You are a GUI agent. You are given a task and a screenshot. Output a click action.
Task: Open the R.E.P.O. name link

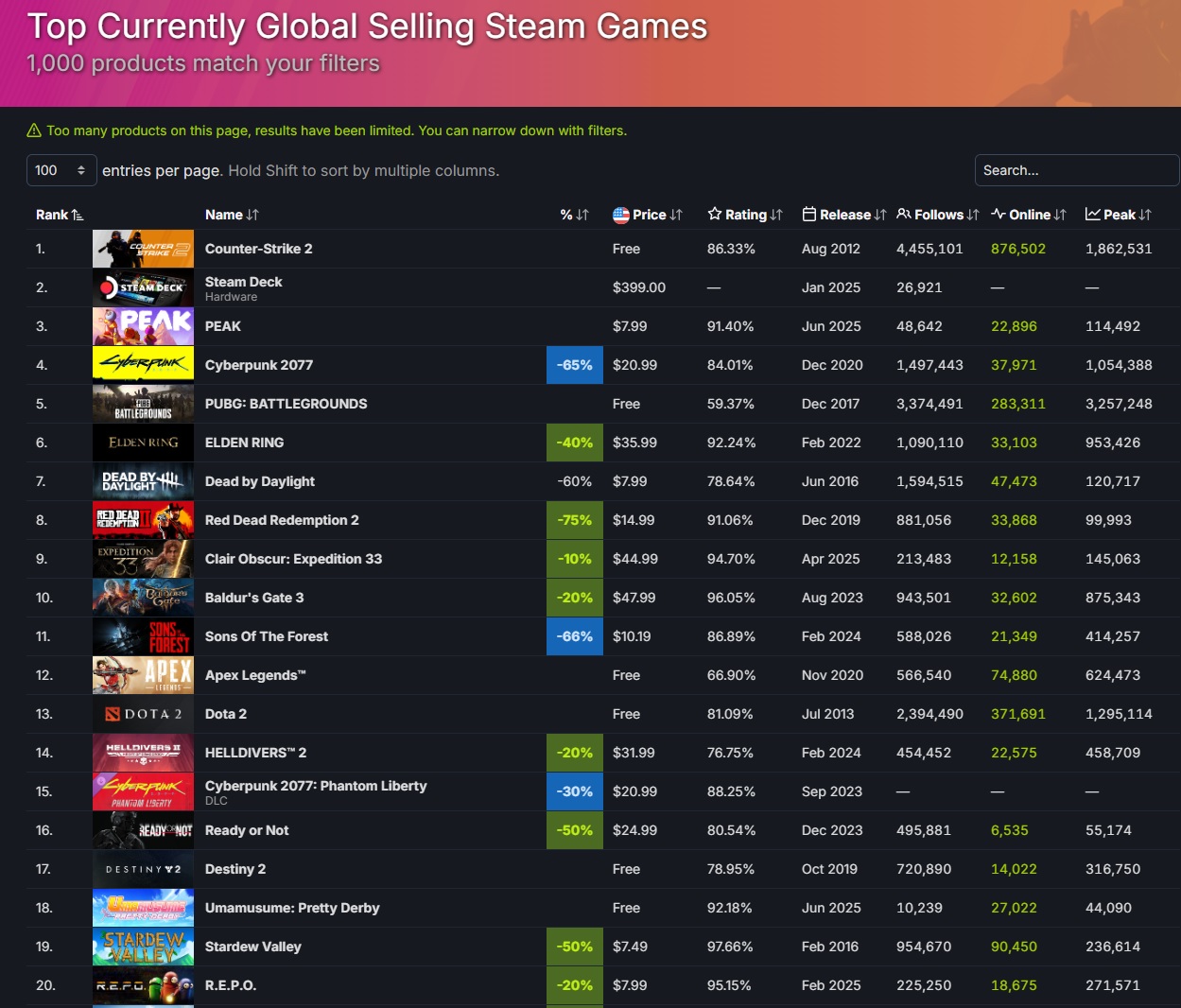231,985
